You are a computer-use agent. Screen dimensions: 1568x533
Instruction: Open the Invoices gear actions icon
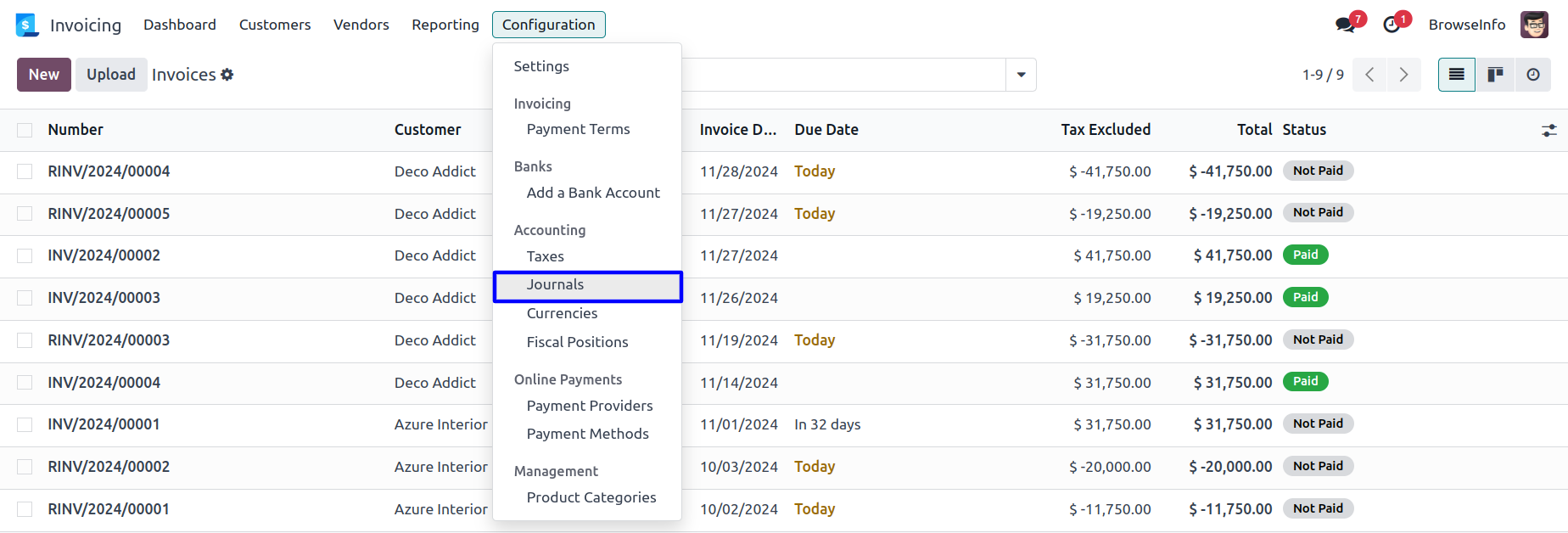click(x=227, y=75)
